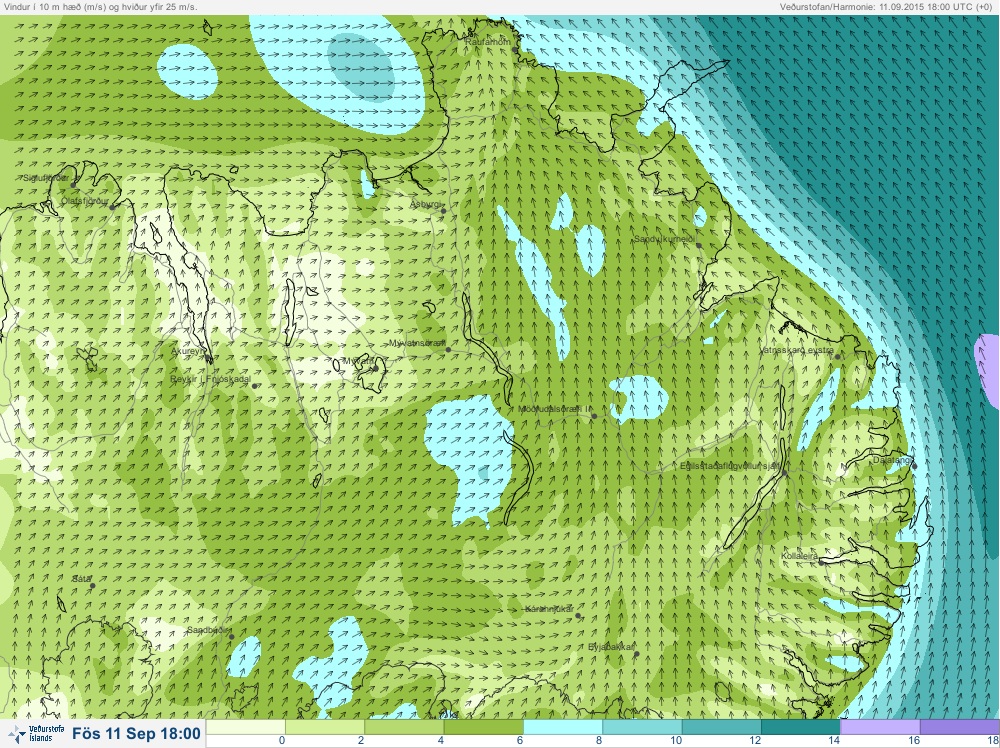The height and width of the screenshot is (748, 1000).
Task: Select the Ólafsfjörður station label
Action: click(x=84, y=201)
